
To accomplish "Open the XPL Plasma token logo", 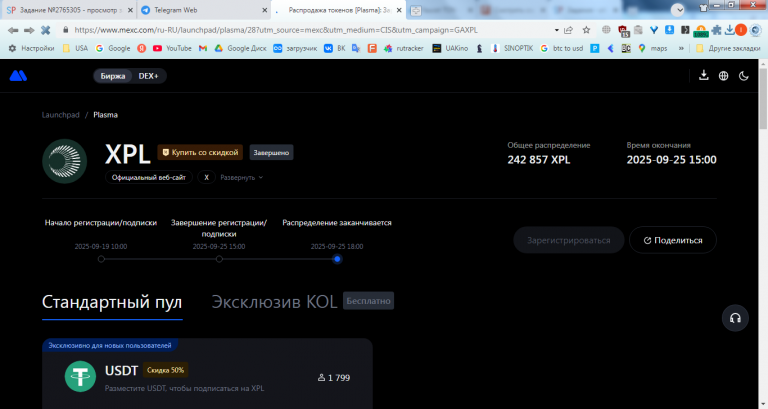I will click(65, 161).
